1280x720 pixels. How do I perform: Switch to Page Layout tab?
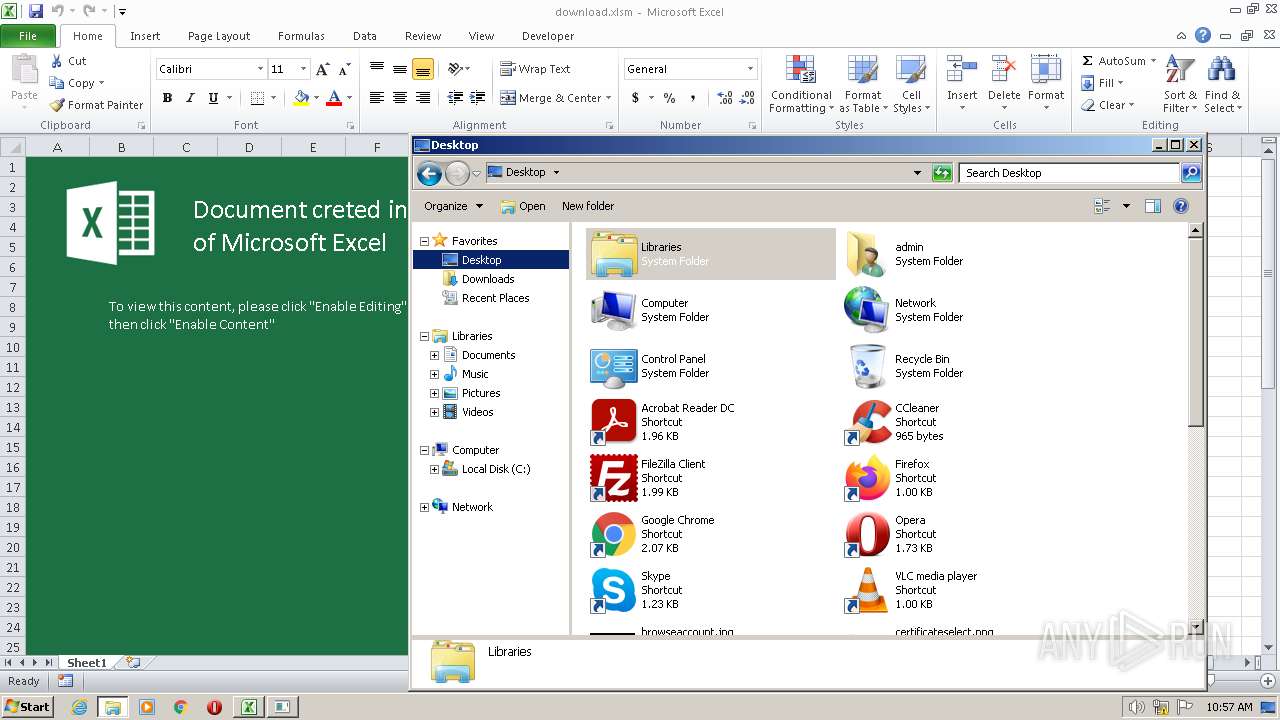219,36
